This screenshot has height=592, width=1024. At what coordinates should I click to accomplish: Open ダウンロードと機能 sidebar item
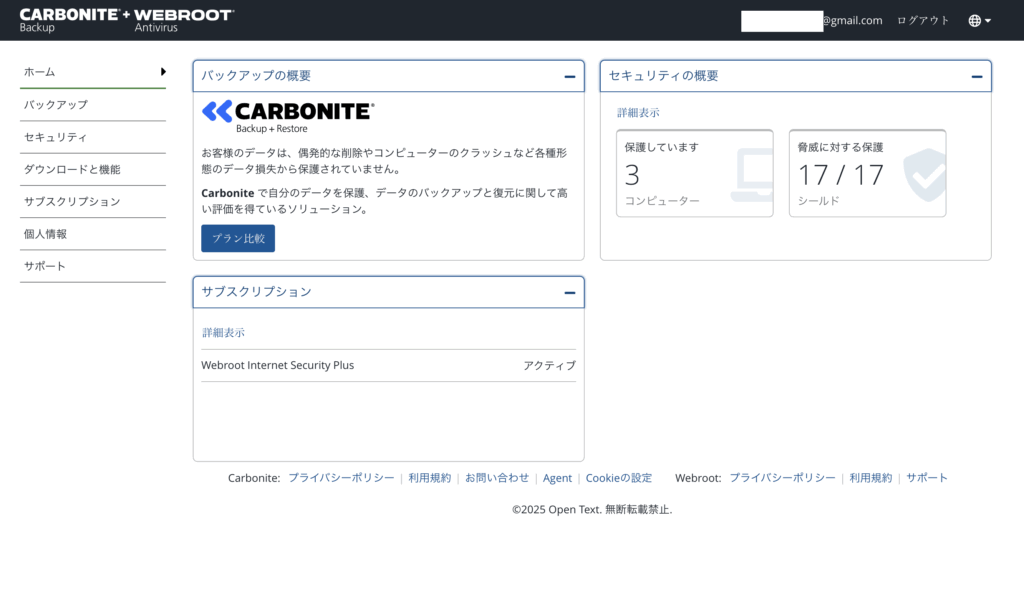click(x=92, y=169)
